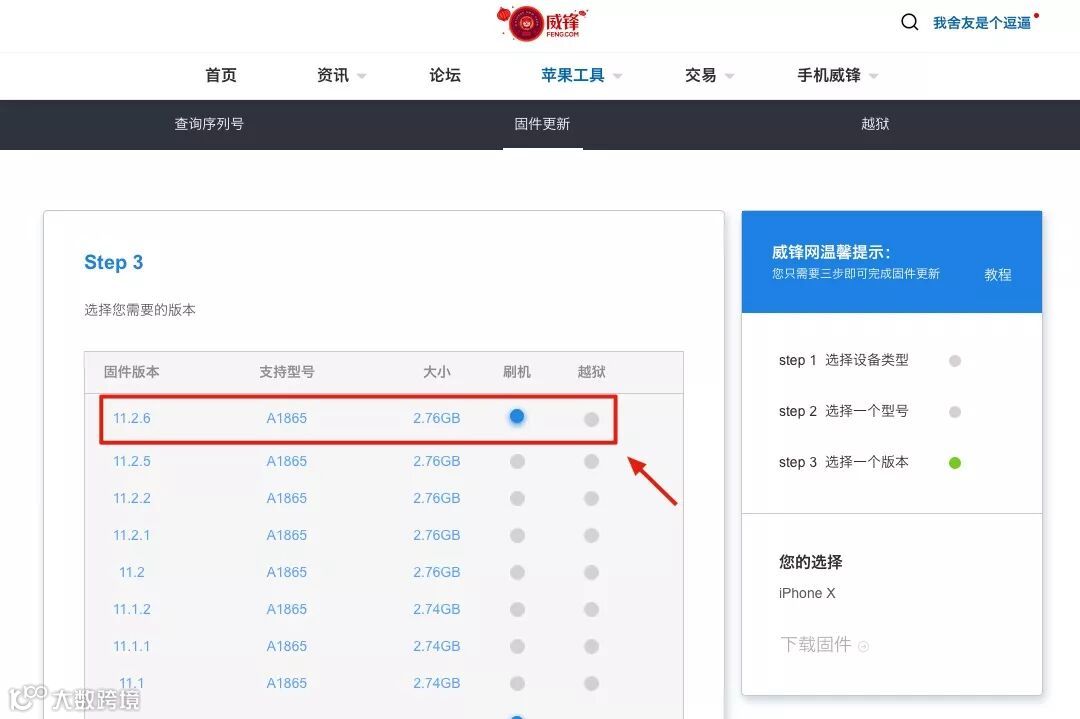This screenshot has height=719, width=1080.
Task: Click the iPhone X selection text
Action: tap(807, 593)
